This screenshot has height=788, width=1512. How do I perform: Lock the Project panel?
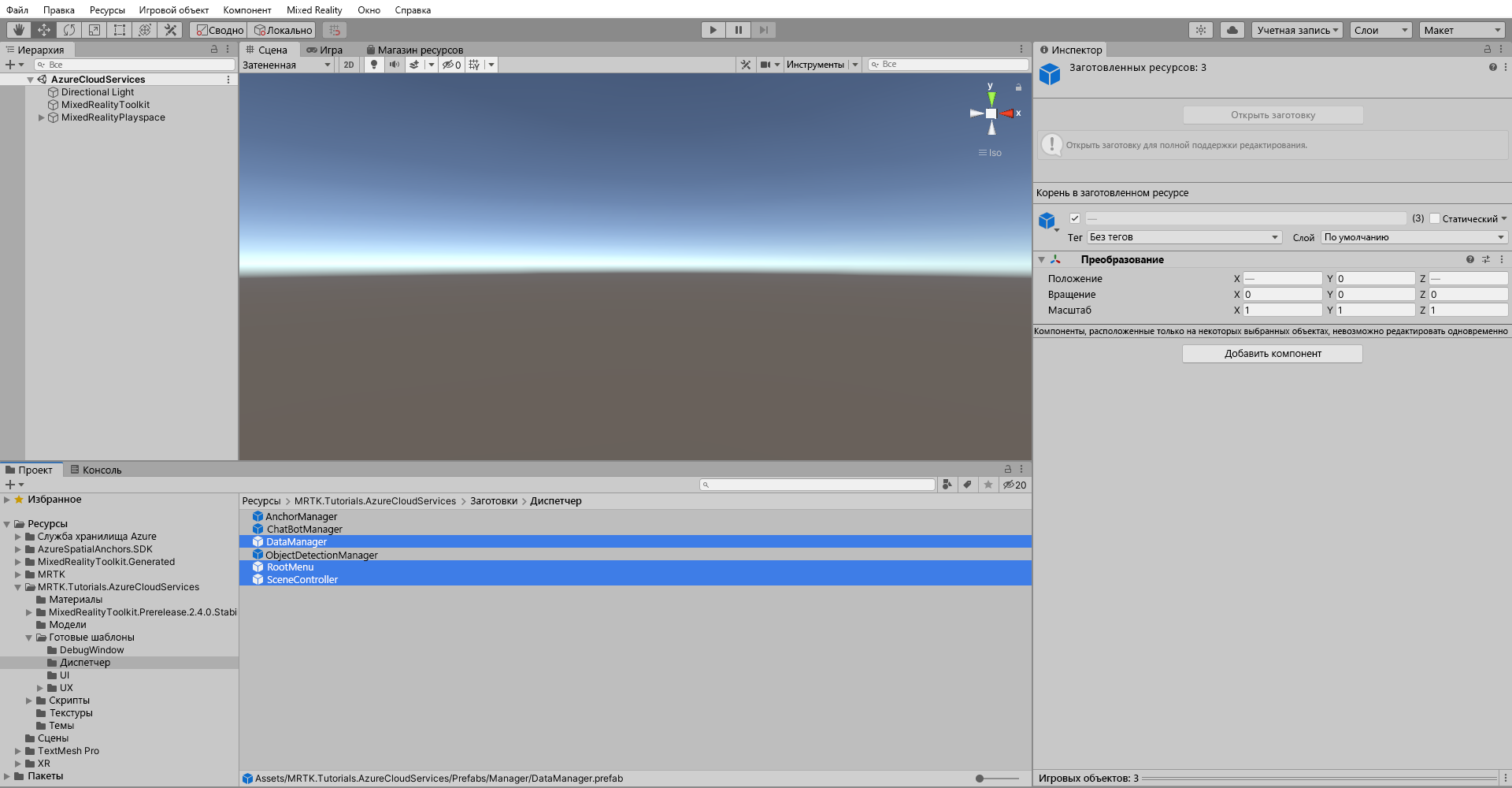point(1008,469)
